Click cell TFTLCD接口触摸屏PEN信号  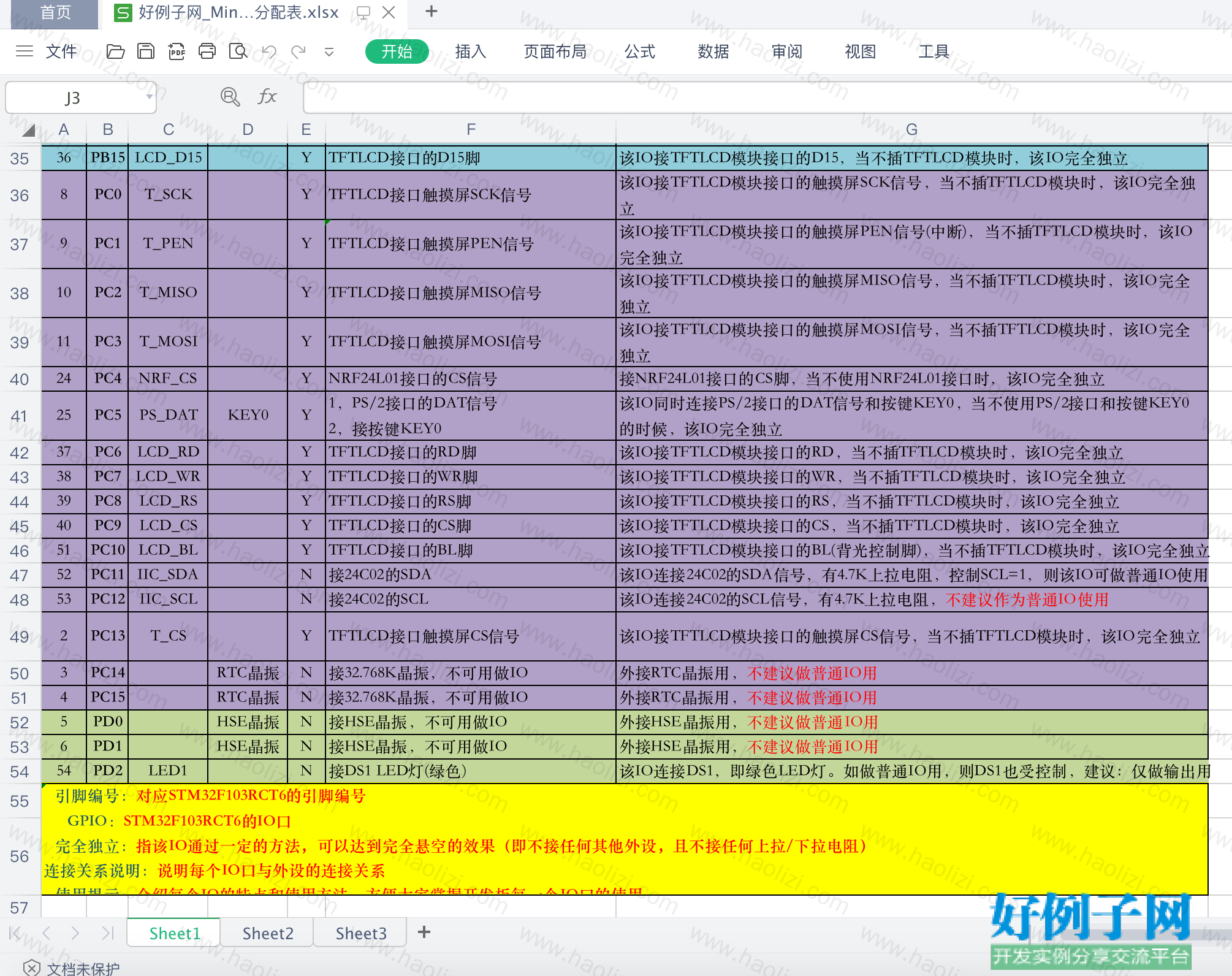(x=471, y=243)
